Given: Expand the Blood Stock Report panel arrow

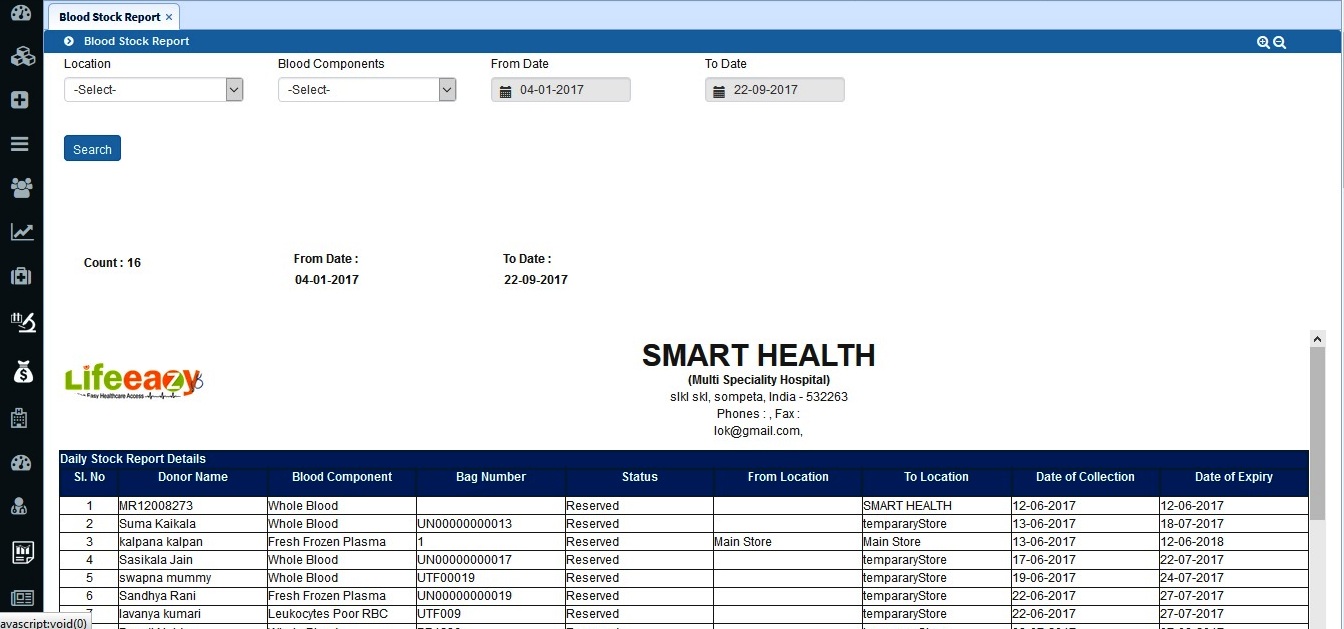Looking at the screenshot, I should (x=69, y=42).
